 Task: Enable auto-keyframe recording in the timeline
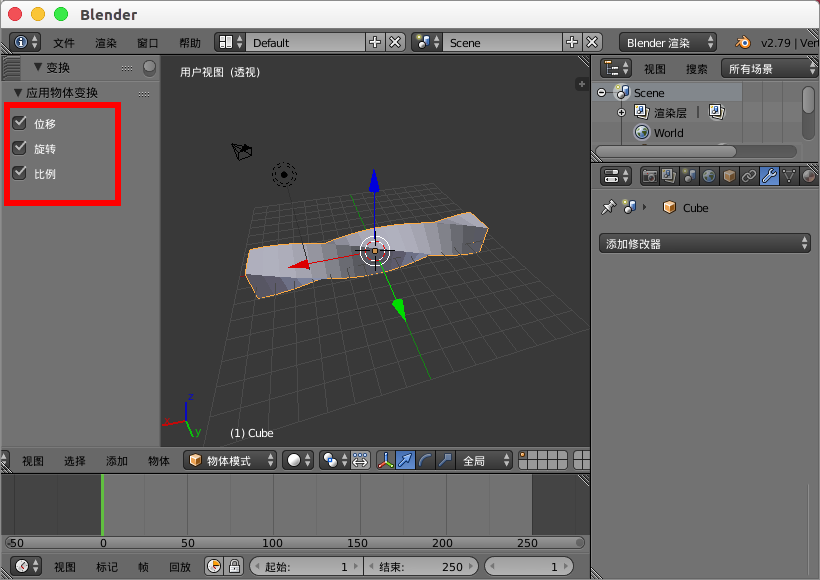212,566
